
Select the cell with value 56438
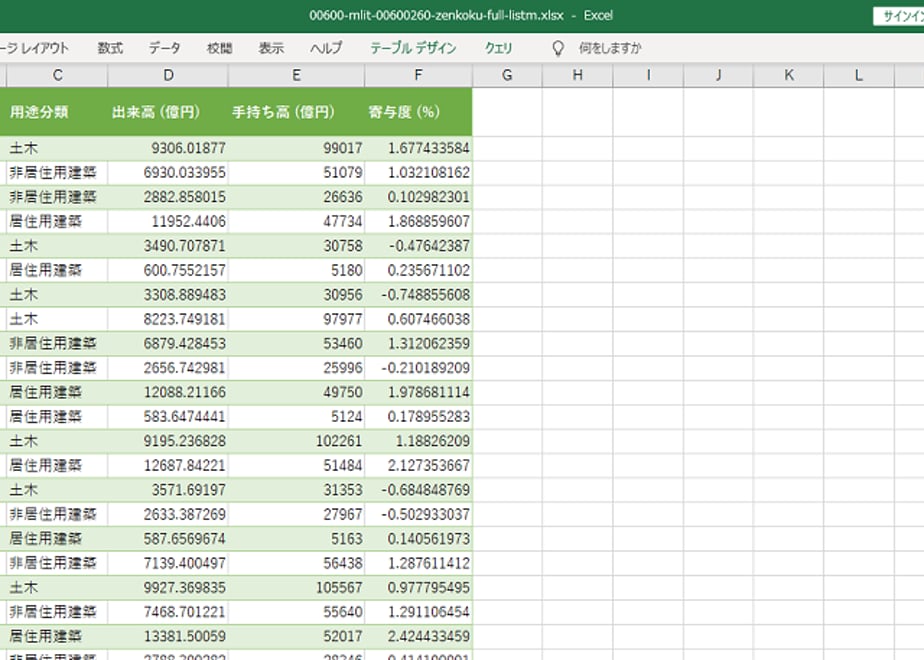point(296,563)
